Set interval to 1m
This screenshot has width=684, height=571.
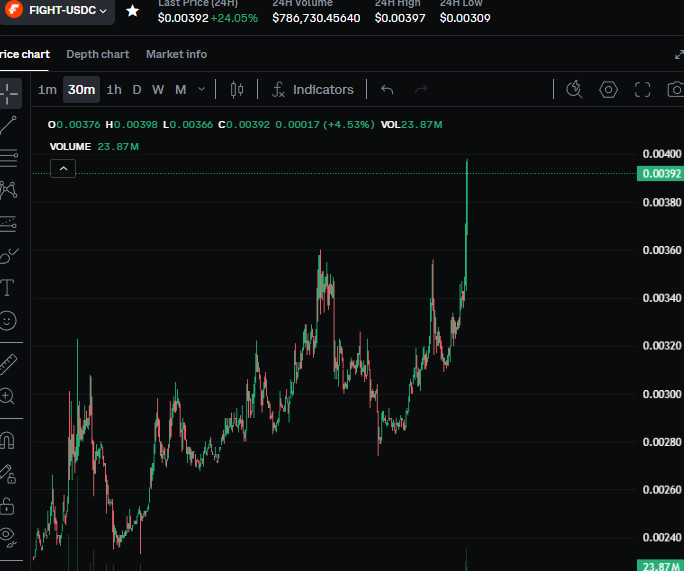(x=47, y=89)
